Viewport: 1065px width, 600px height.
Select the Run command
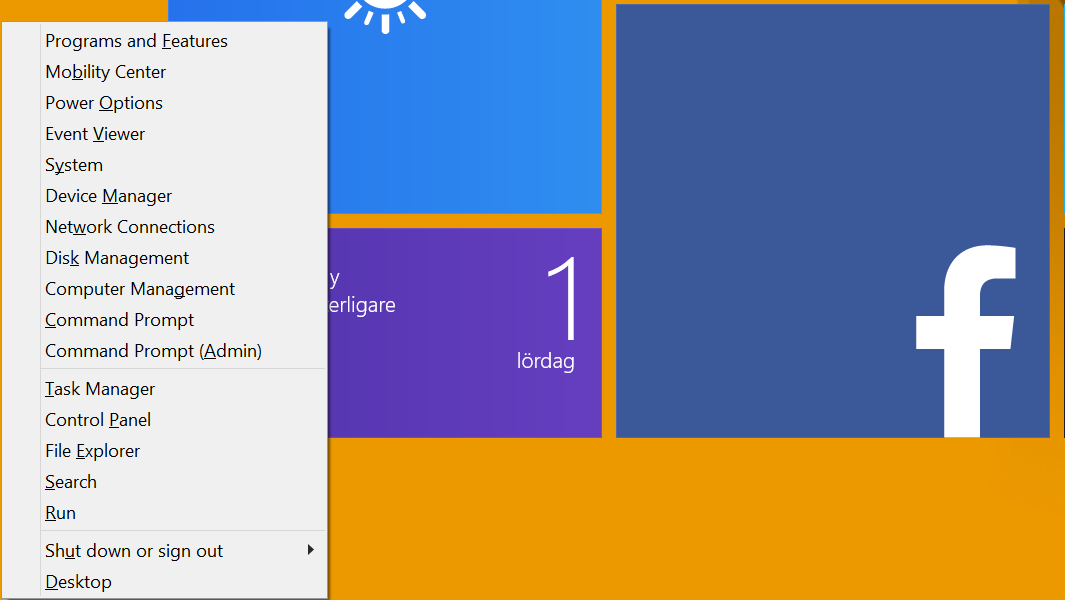183,514
